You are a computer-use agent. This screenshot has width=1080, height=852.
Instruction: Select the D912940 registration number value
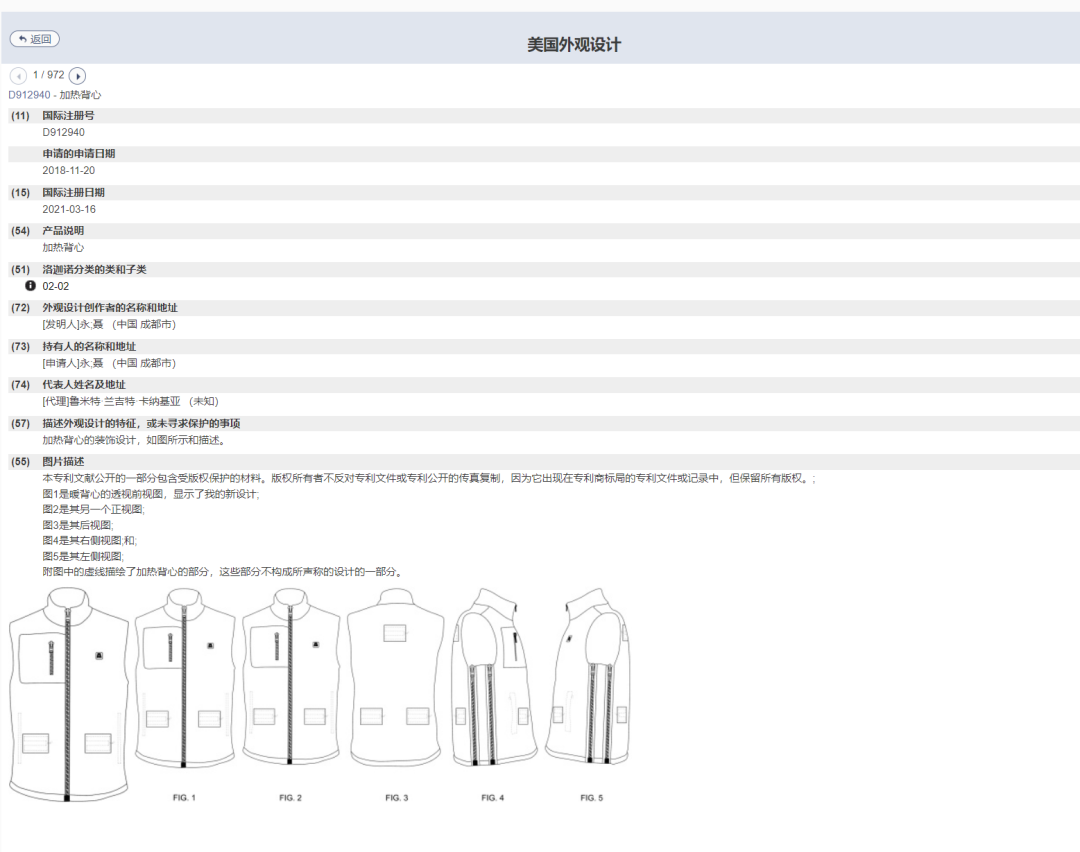click(63, 132)
